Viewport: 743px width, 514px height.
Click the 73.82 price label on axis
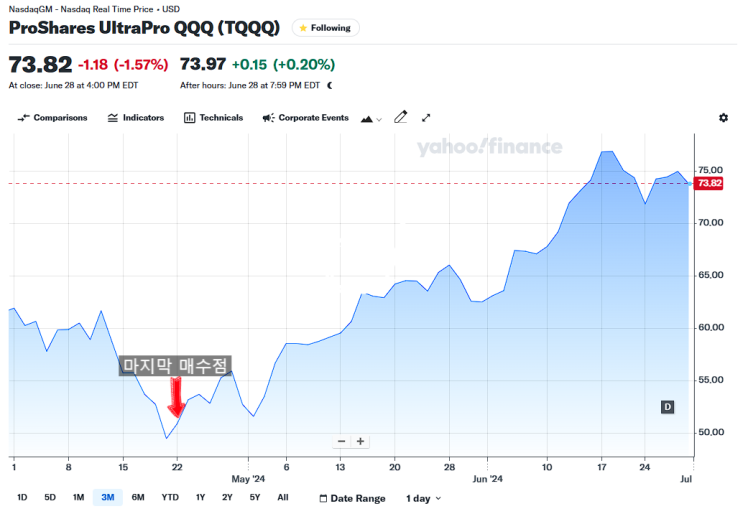[709, 183]
